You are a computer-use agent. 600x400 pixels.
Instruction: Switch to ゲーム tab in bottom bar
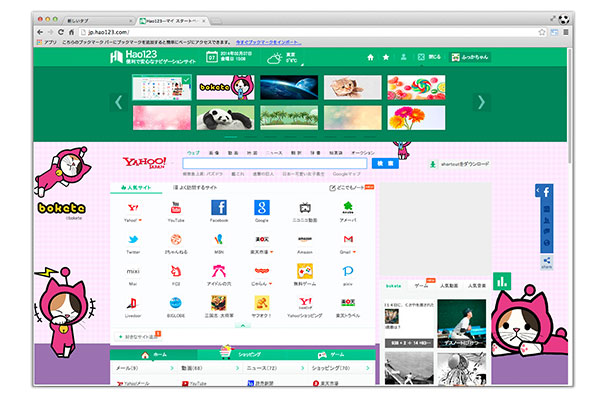(331, 354)
